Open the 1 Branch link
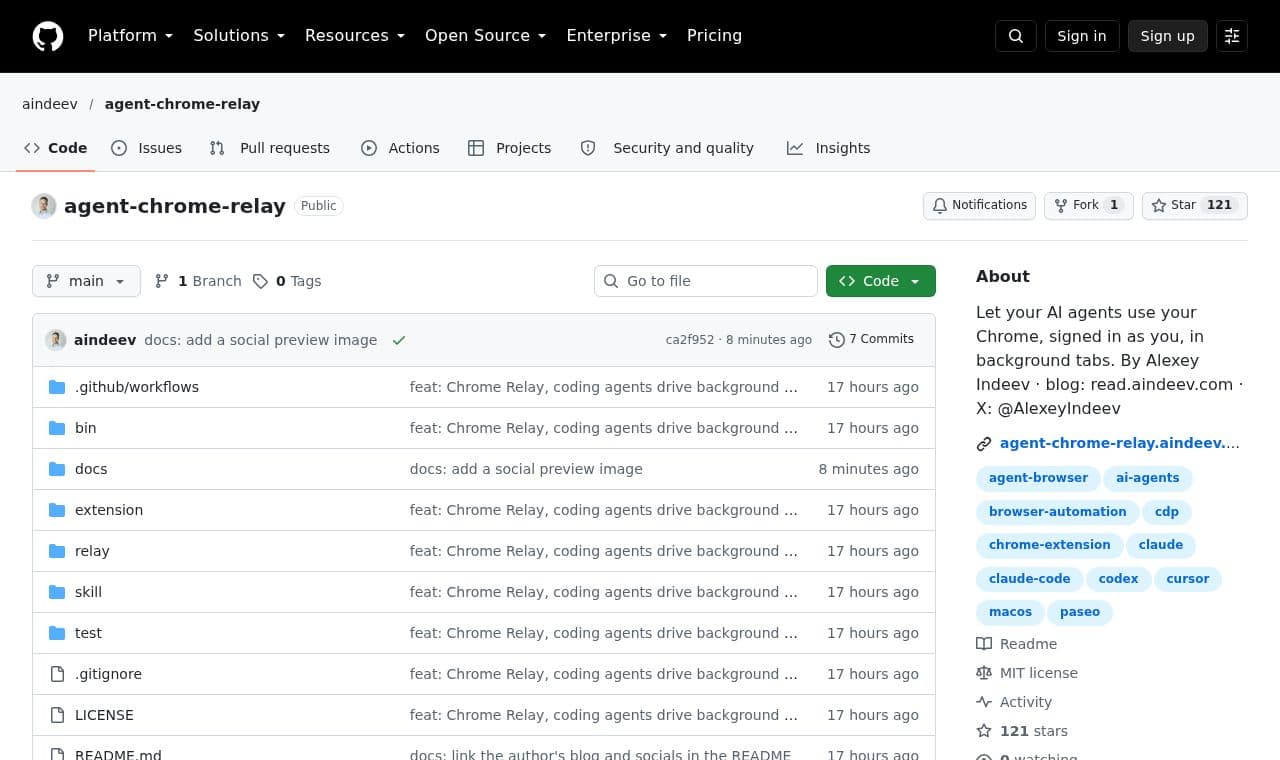 (x=198, y=281)
